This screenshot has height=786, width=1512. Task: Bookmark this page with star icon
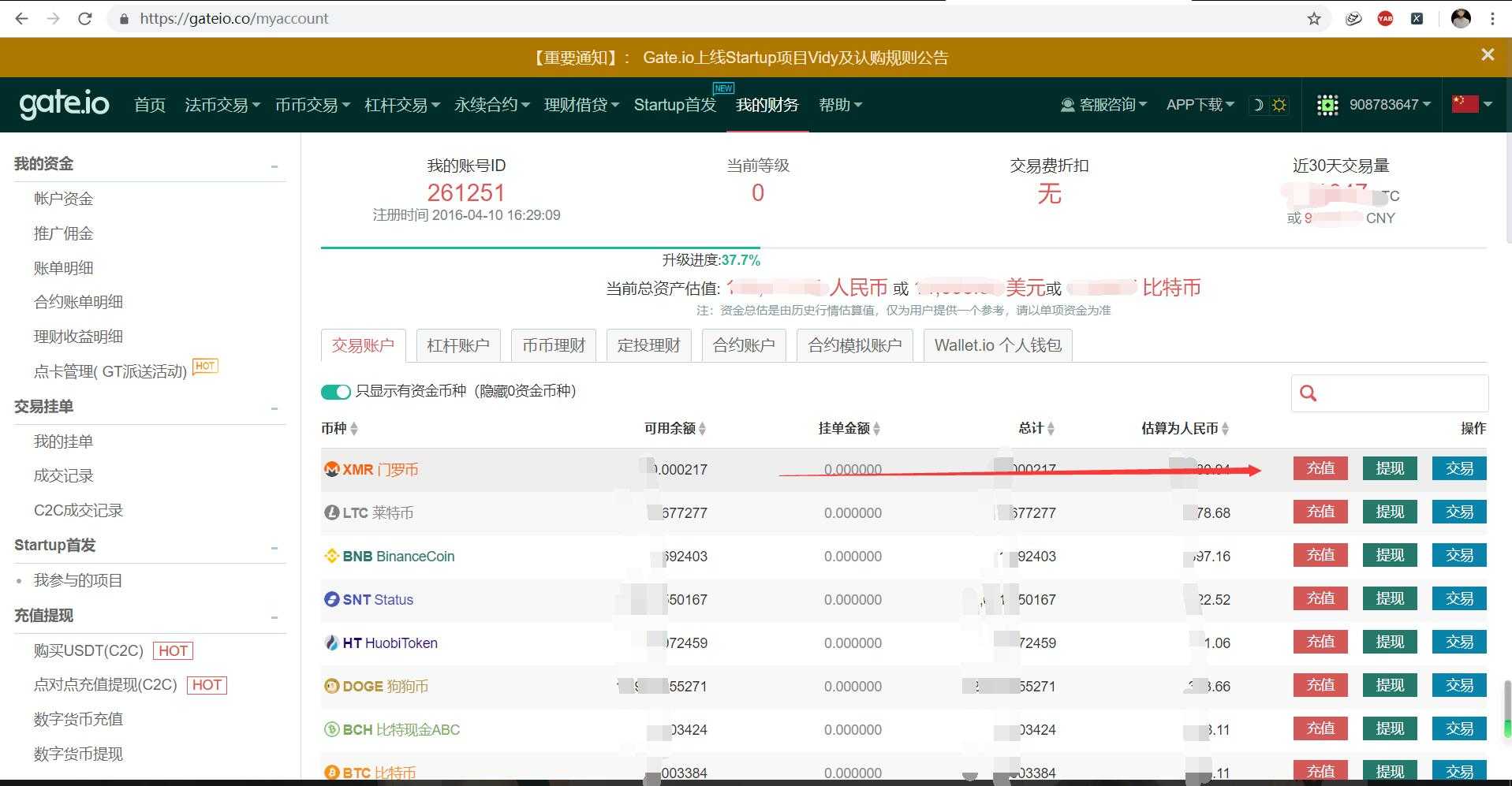coord(1314,19)
